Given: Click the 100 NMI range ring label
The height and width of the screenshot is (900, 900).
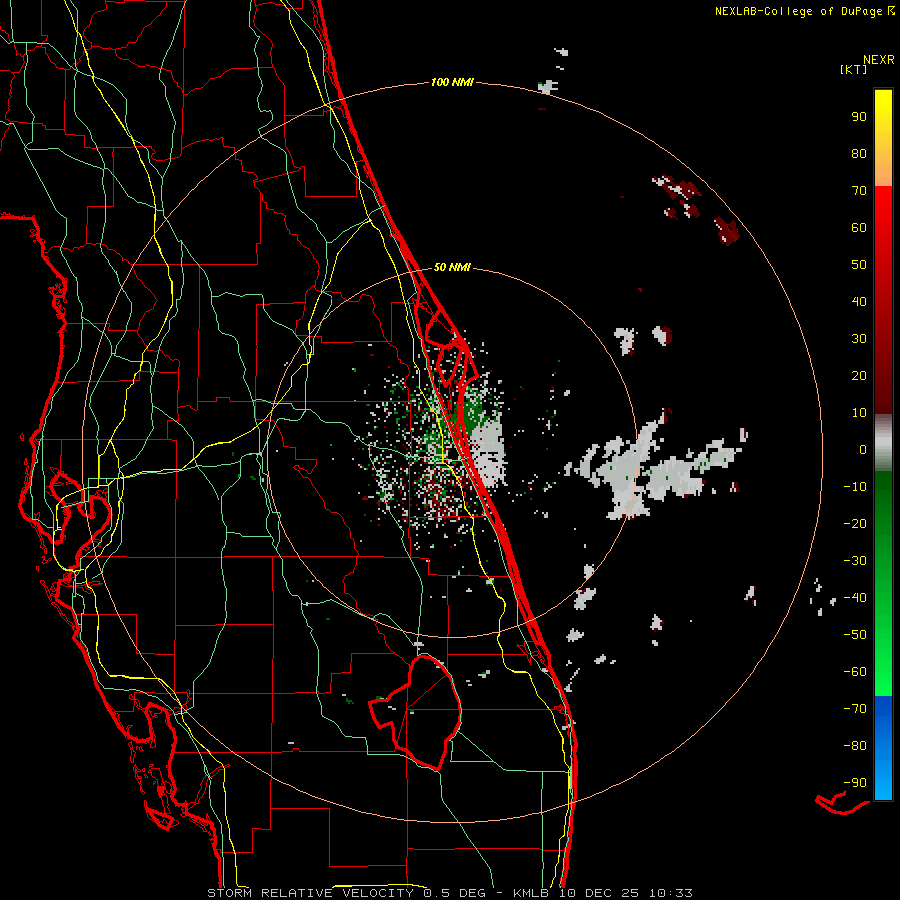Looking at the screenshot, I should click(x=452, y=82).
